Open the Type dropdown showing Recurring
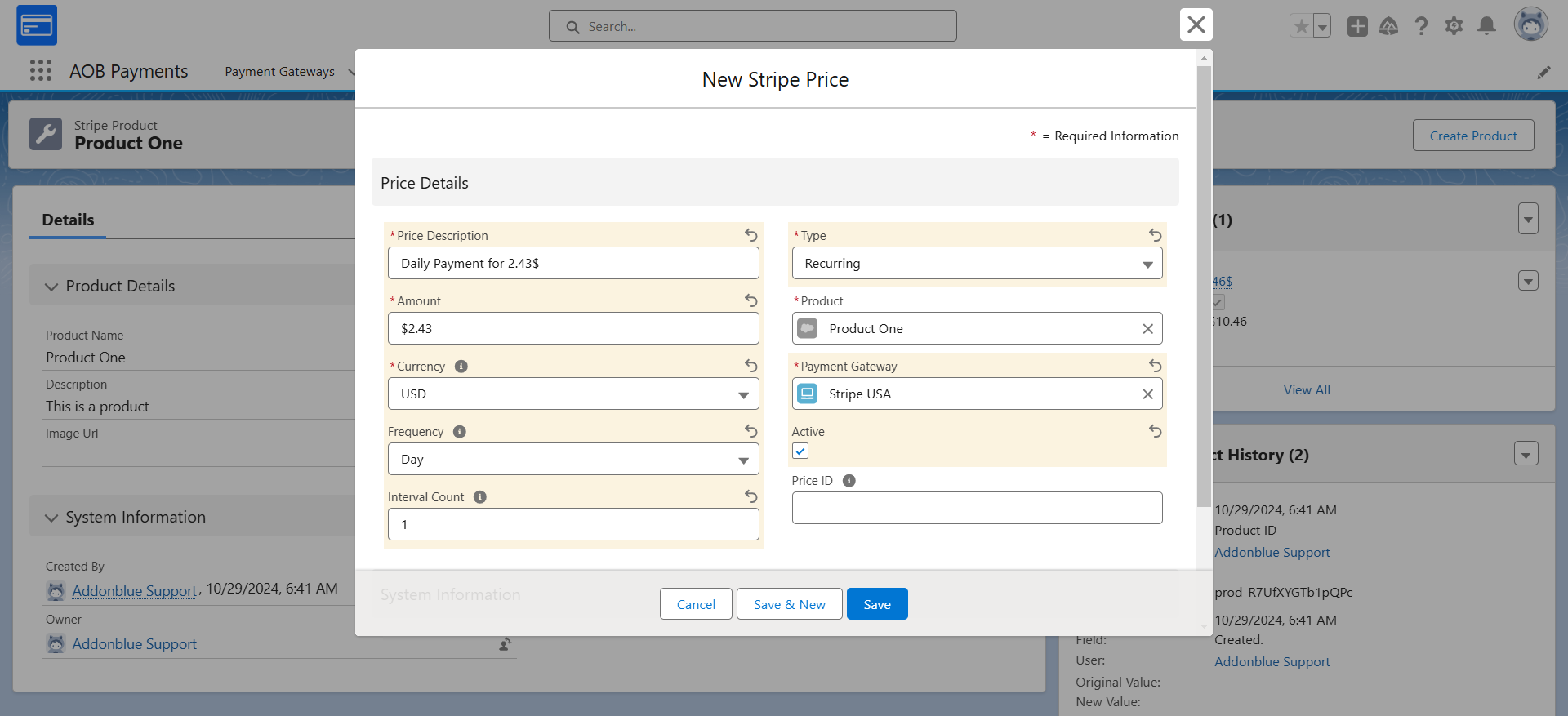This screenshot has height=716, width=1568. 977,263
